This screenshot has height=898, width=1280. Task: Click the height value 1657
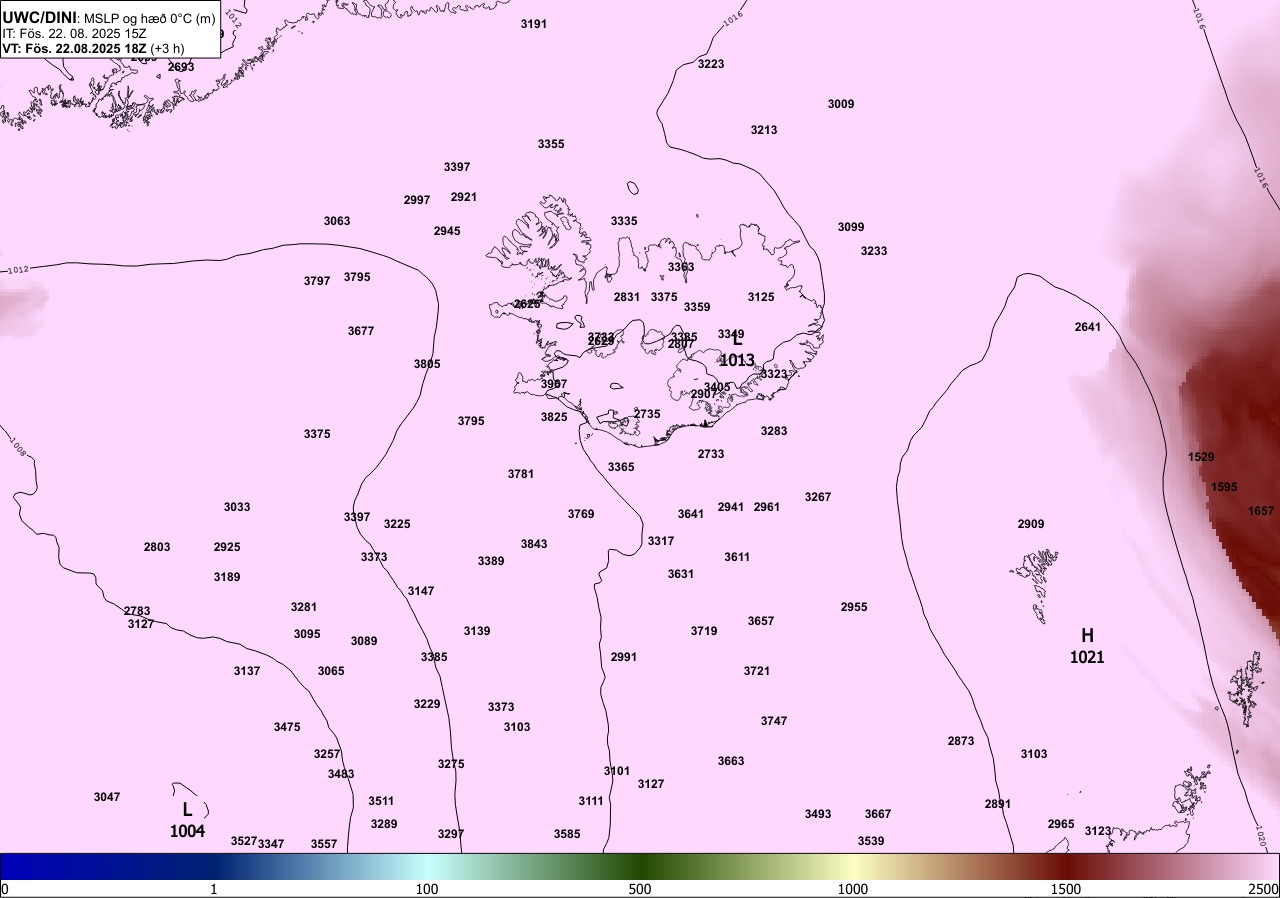(1261, 511)
